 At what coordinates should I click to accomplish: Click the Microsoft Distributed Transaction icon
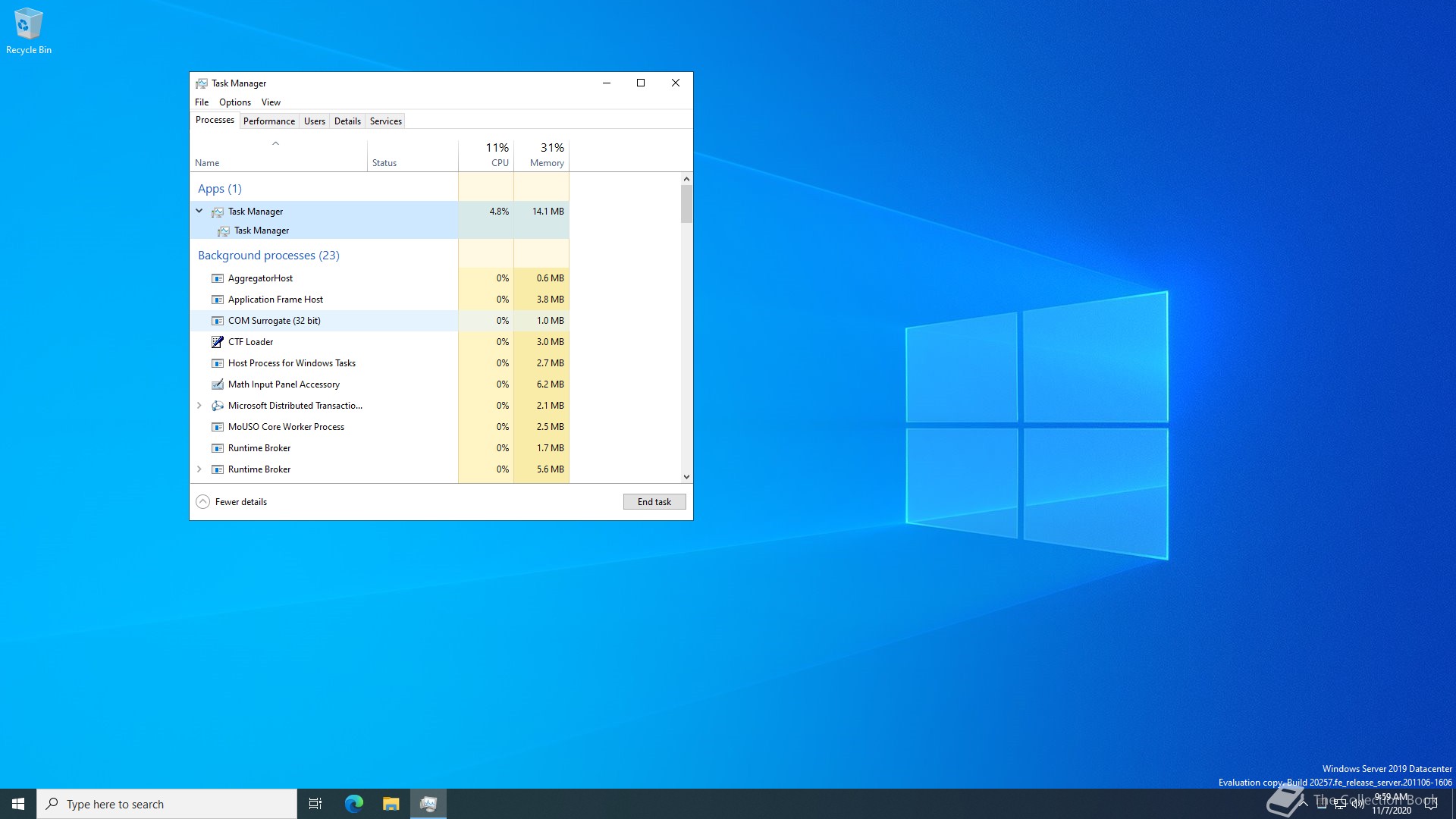coord(218,406)
